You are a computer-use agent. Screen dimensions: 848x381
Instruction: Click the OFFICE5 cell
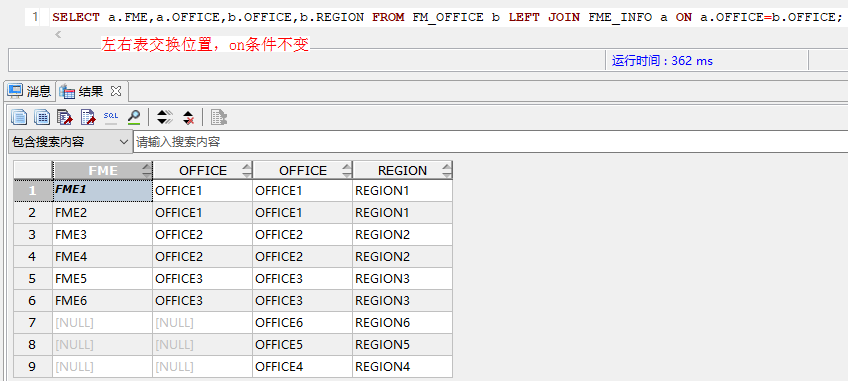coord(303,344)
